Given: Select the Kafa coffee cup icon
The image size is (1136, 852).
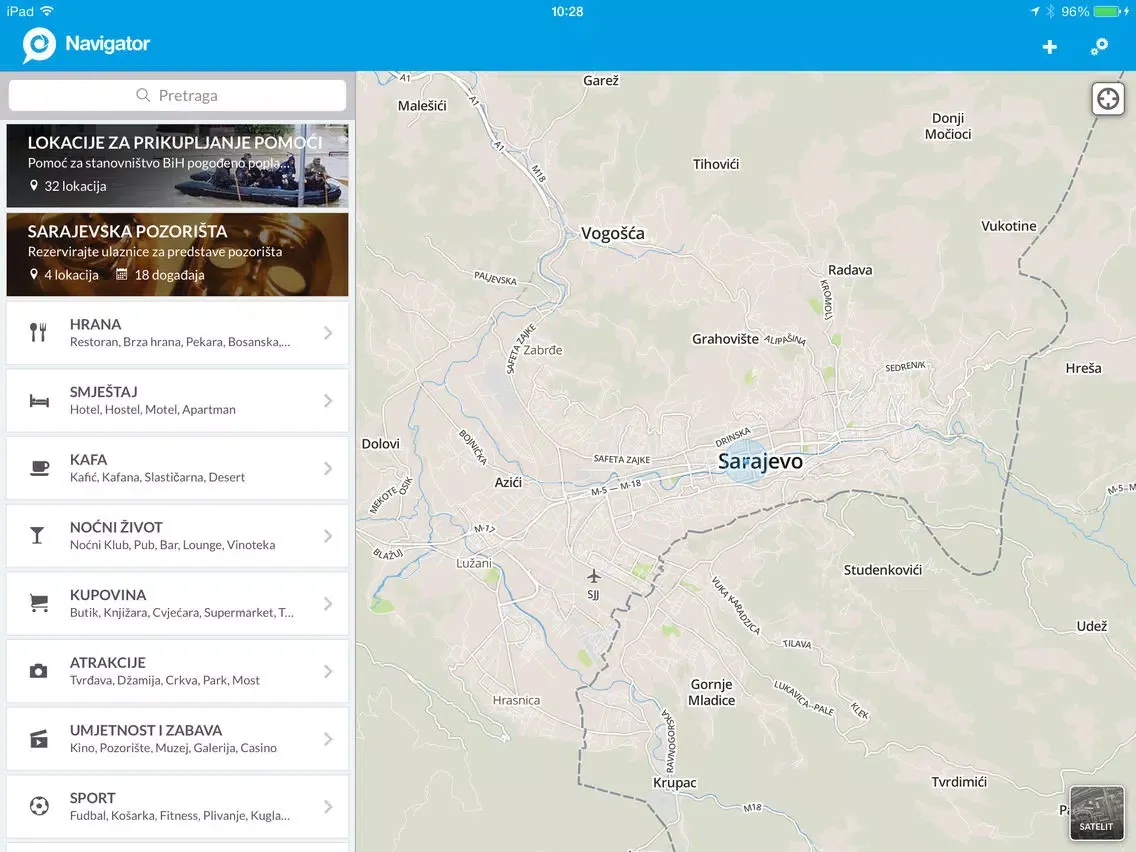Looking at the screenshot, I should pyautogui.click(x=39, y=468).
